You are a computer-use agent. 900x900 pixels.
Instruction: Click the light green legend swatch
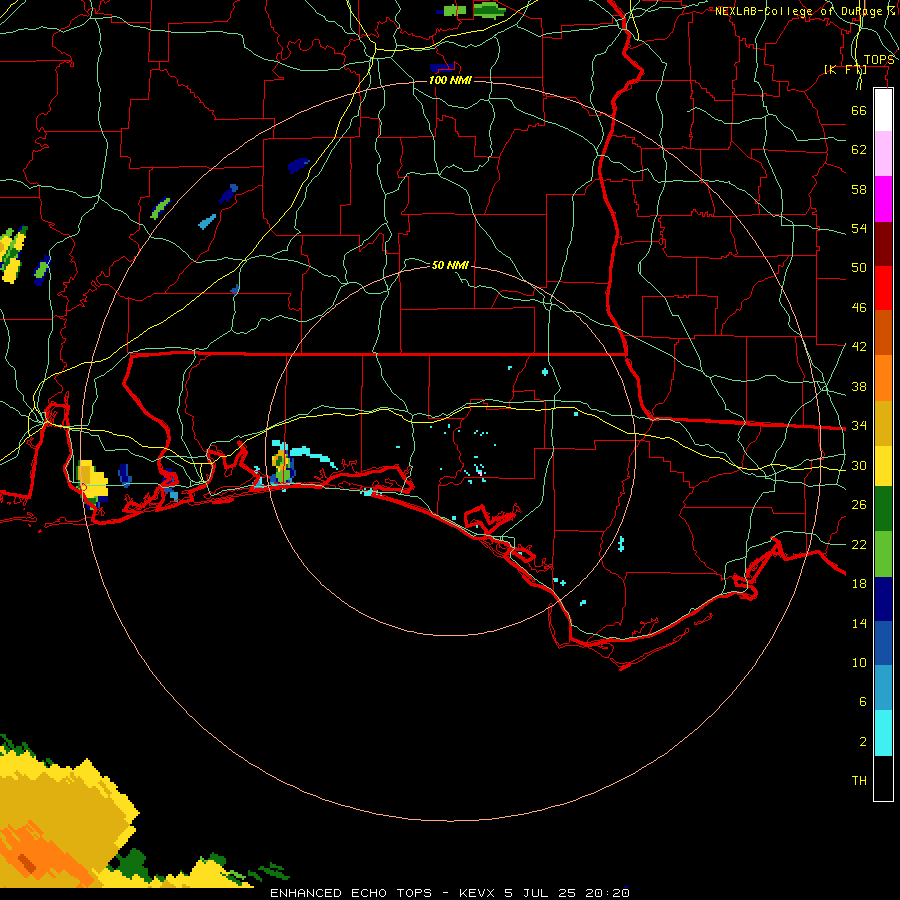(x=883, y=554)
